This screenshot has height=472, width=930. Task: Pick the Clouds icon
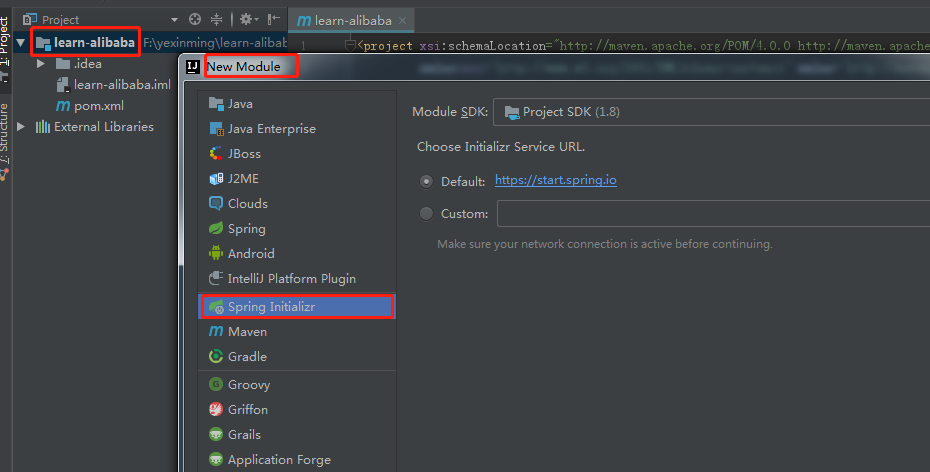click(x=216, y=203)
